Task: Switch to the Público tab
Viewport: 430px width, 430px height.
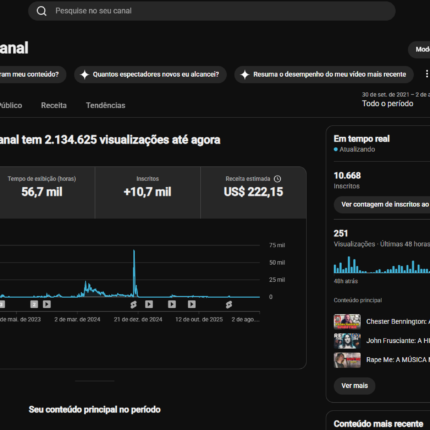Action: point(10,105)
